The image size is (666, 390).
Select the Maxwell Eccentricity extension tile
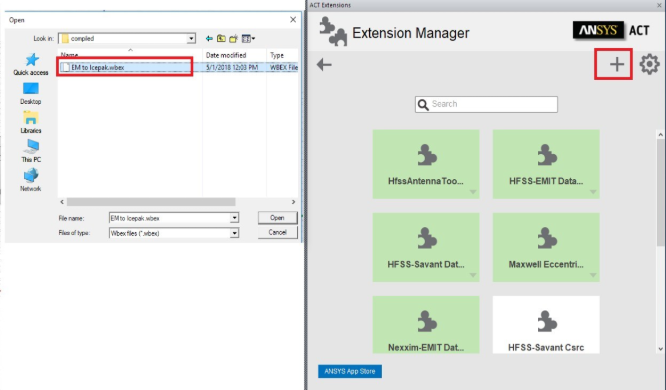(x=546, y=247)
